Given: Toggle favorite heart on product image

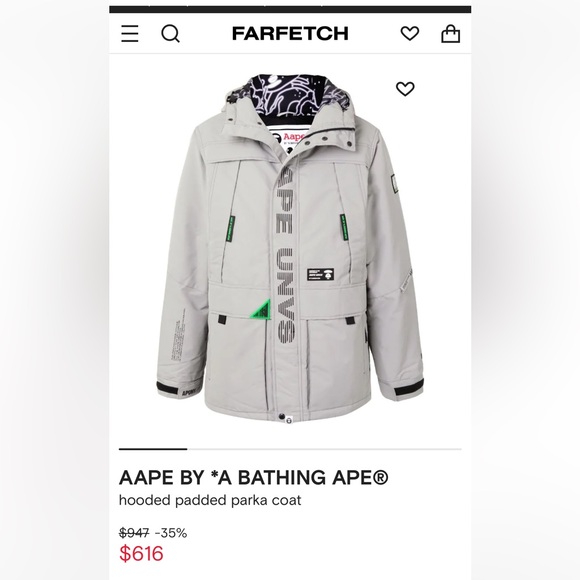Looking at the screenshot, I should tap(405, 89).
